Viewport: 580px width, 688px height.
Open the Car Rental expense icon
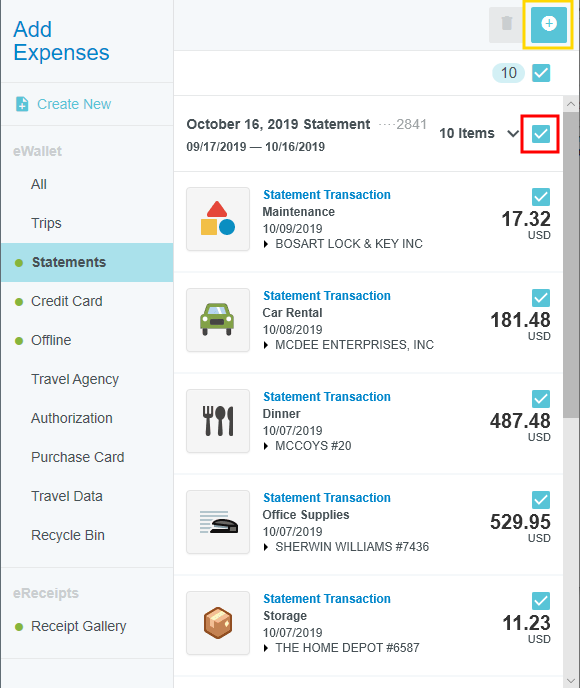218,320
